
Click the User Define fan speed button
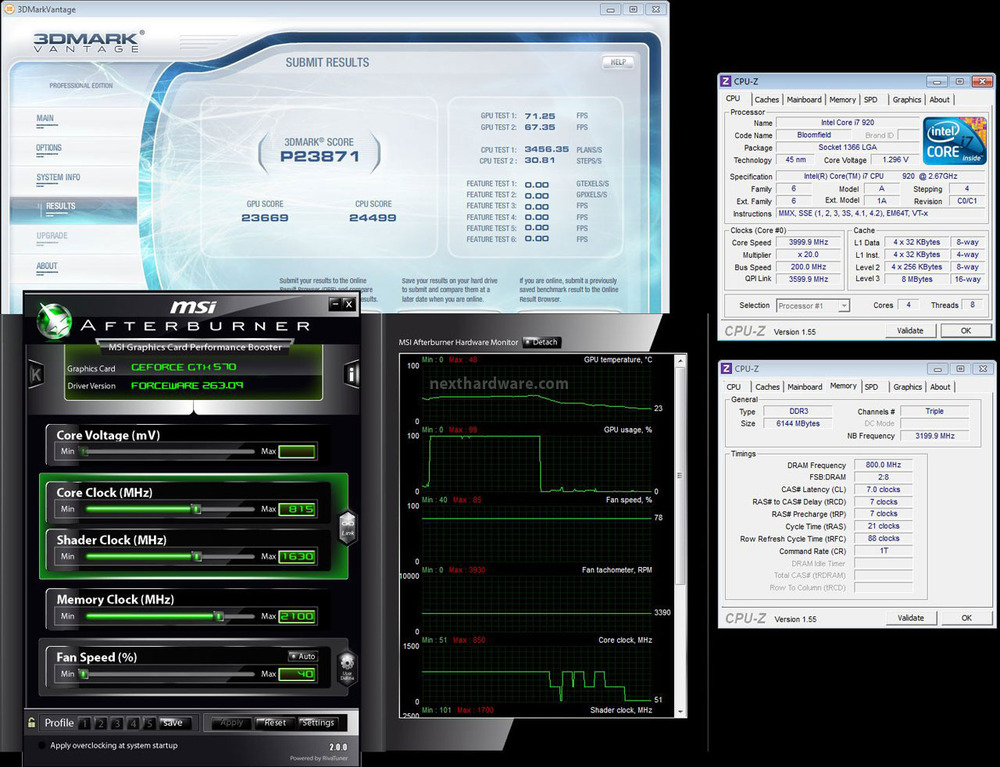(347, 666)
